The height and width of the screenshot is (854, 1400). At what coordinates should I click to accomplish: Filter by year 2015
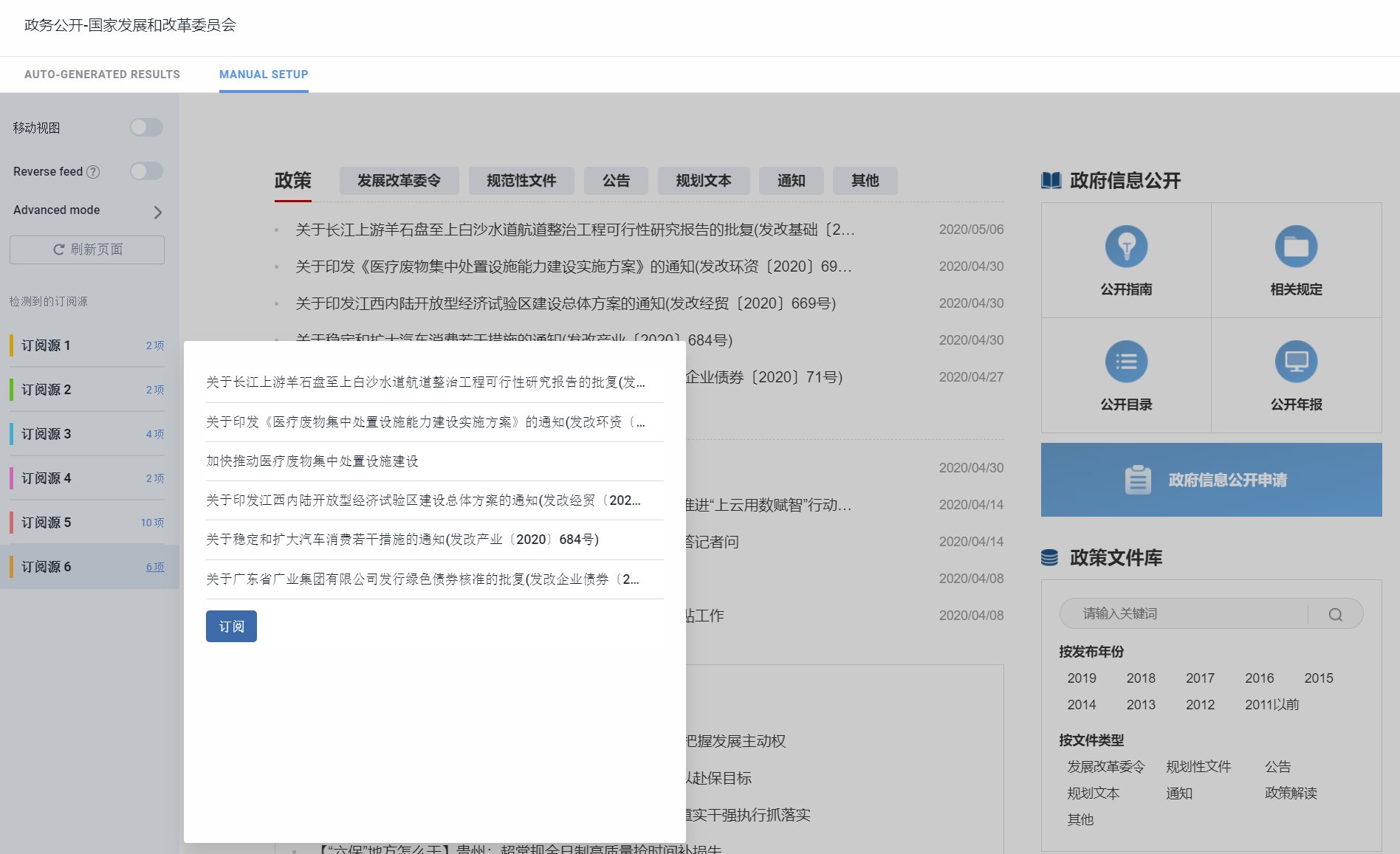1319,678
